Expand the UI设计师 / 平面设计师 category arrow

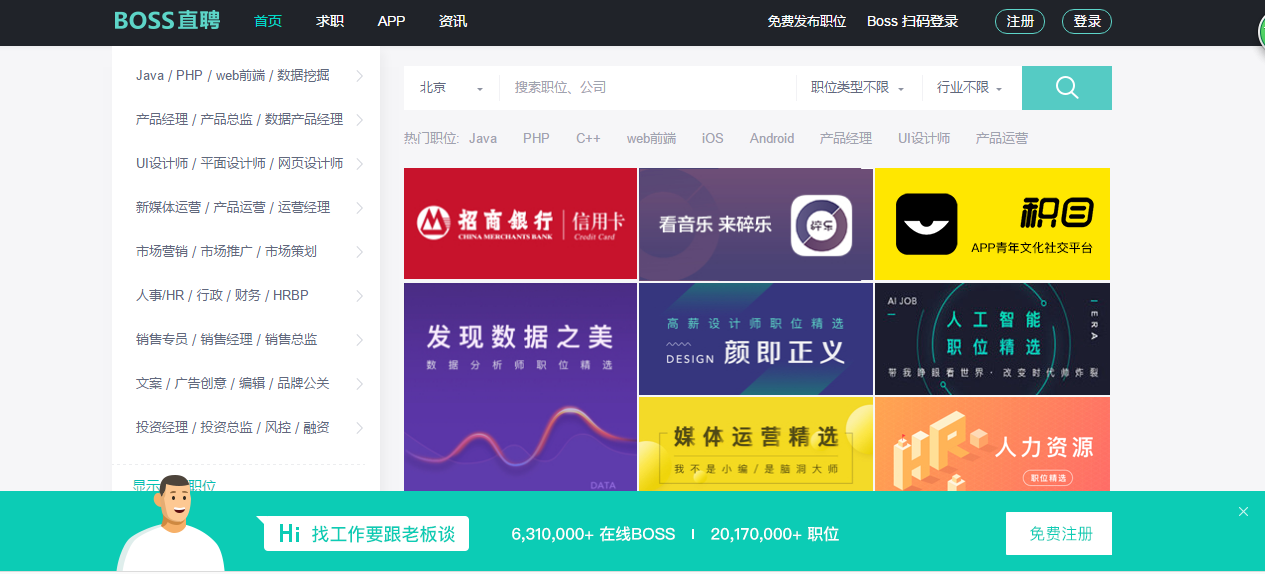(359, 164)
